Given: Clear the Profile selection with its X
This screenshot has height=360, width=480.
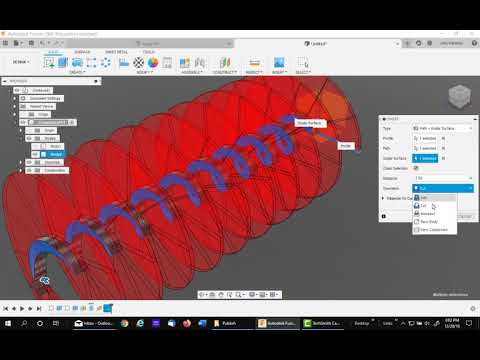Looking at the screenshot, I should click(x=443, y=138).
